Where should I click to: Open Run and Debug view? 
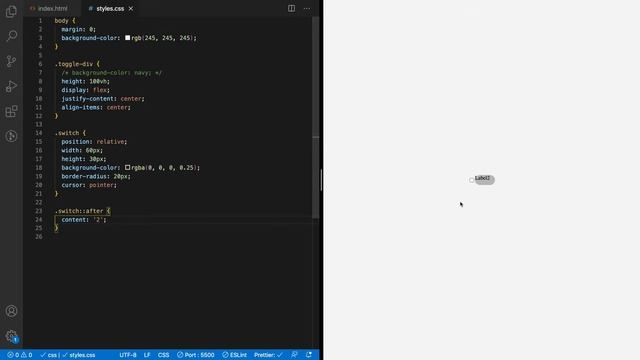[x=11, y=87]
